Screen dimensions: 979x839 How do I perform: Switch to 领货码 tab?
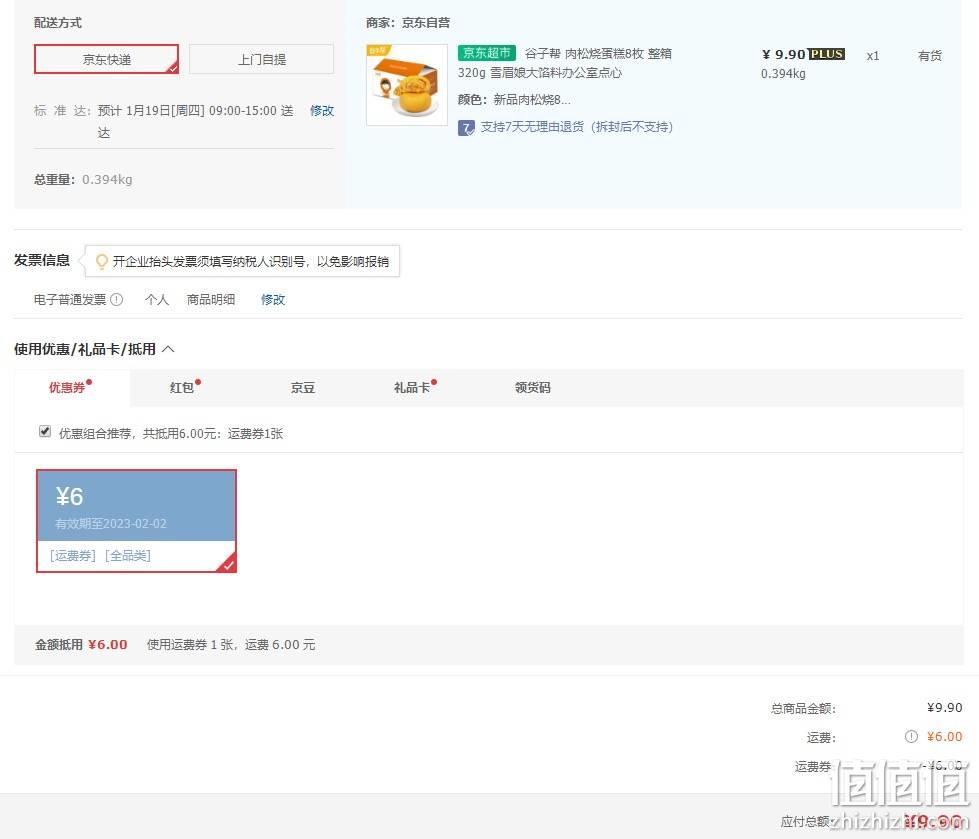[533, 387]
